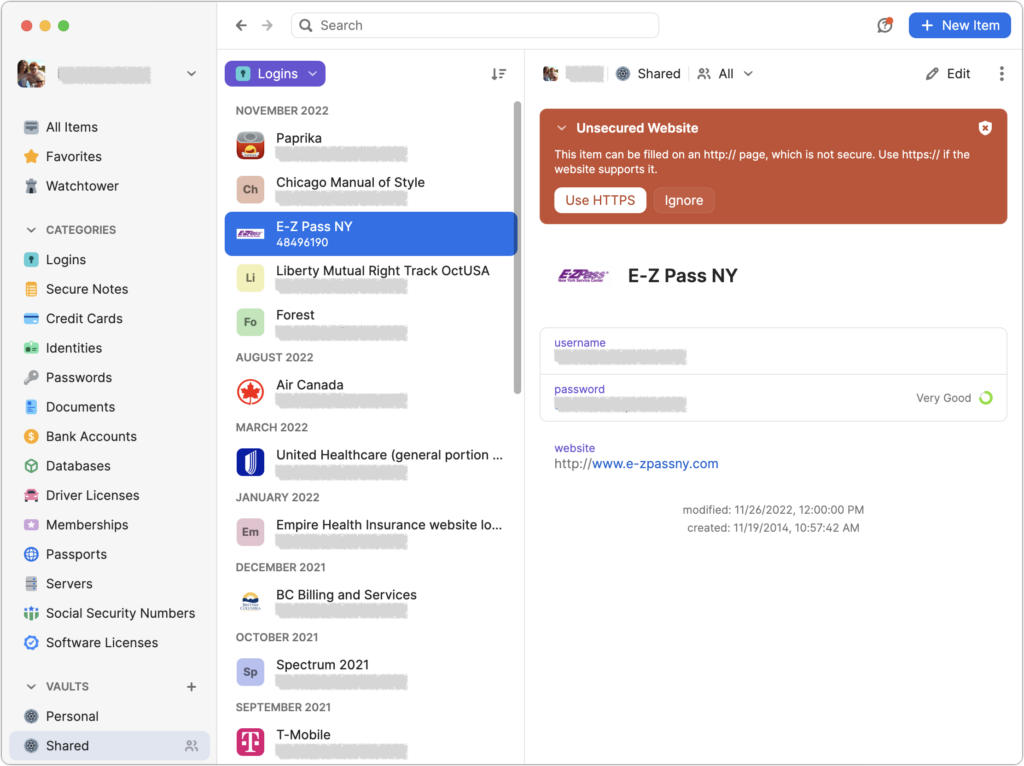Image resolution: width=1024 pixels, height=766 pixels.
Task: Collapse the Categories section
Action: (31, 230)
